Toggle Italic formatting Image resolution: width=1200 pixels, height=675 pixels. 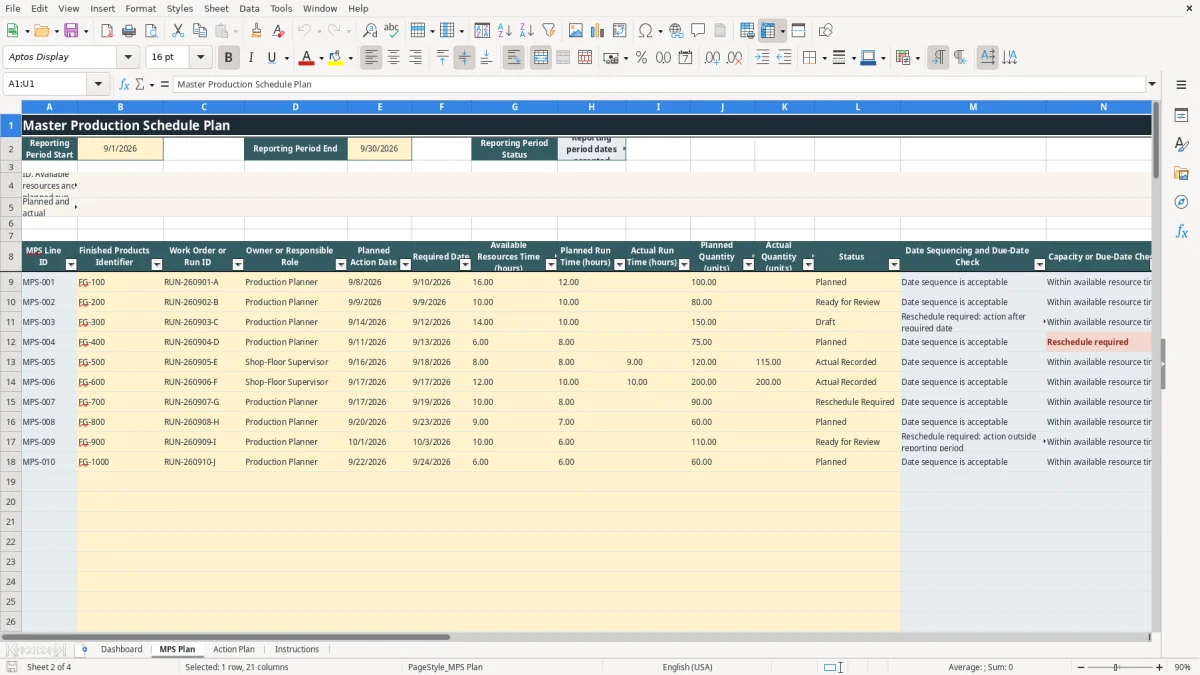click(x=251, y=58)
